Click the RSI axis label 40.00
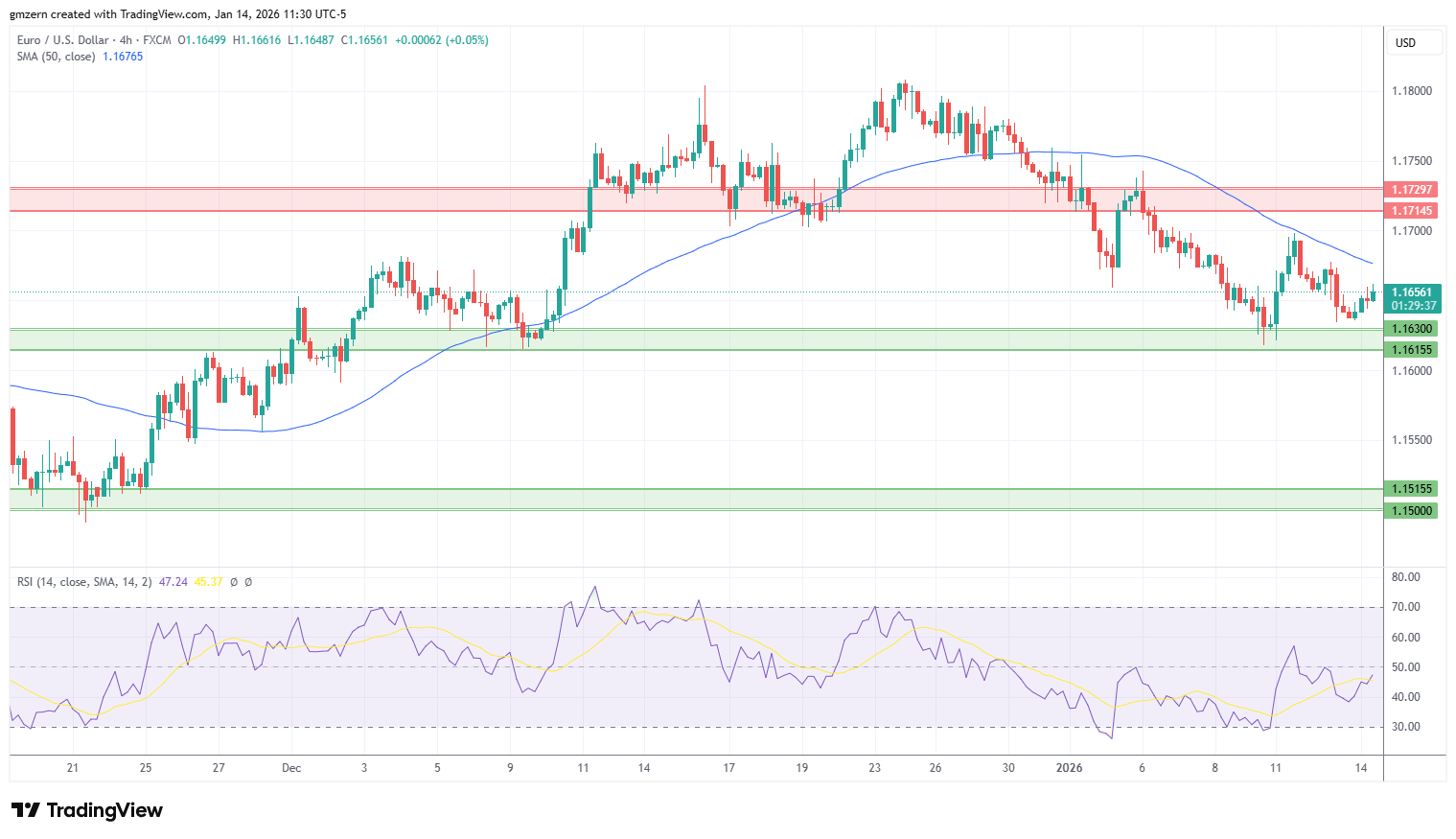This screenshot has height=839, width=1456. (x=1406, y=697)
